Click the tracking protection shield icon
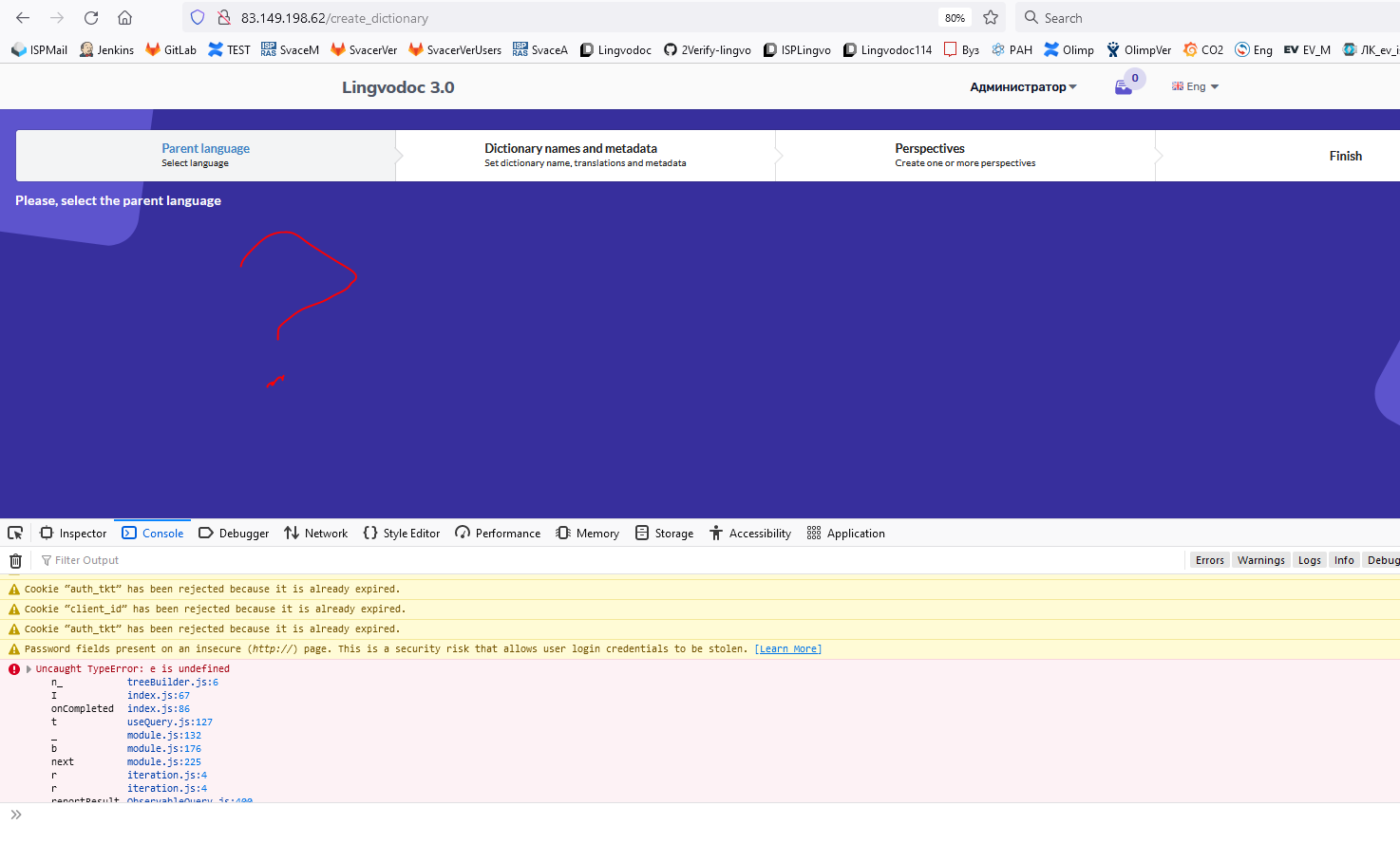The width and height of the screenshot is (1400, 844). pos(198,18)
